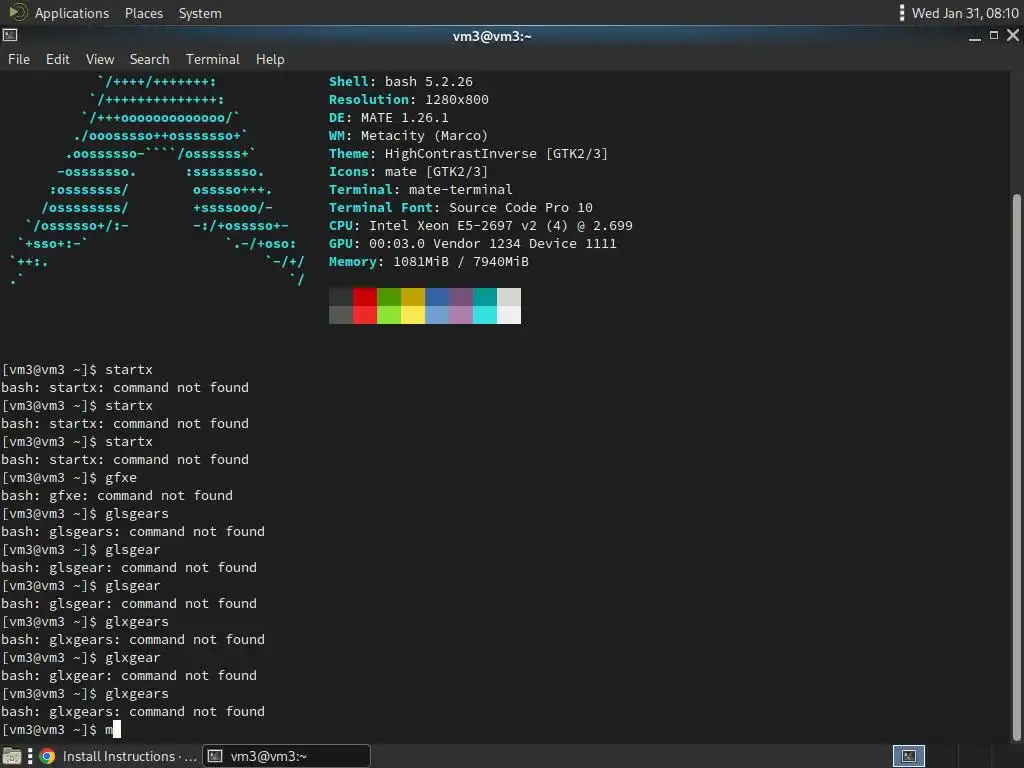This screenshot has width=1024, height=768.
Task: Click the 'CPU: Intel Xeon E5-2697' line
Action: (x=481, y=225)
